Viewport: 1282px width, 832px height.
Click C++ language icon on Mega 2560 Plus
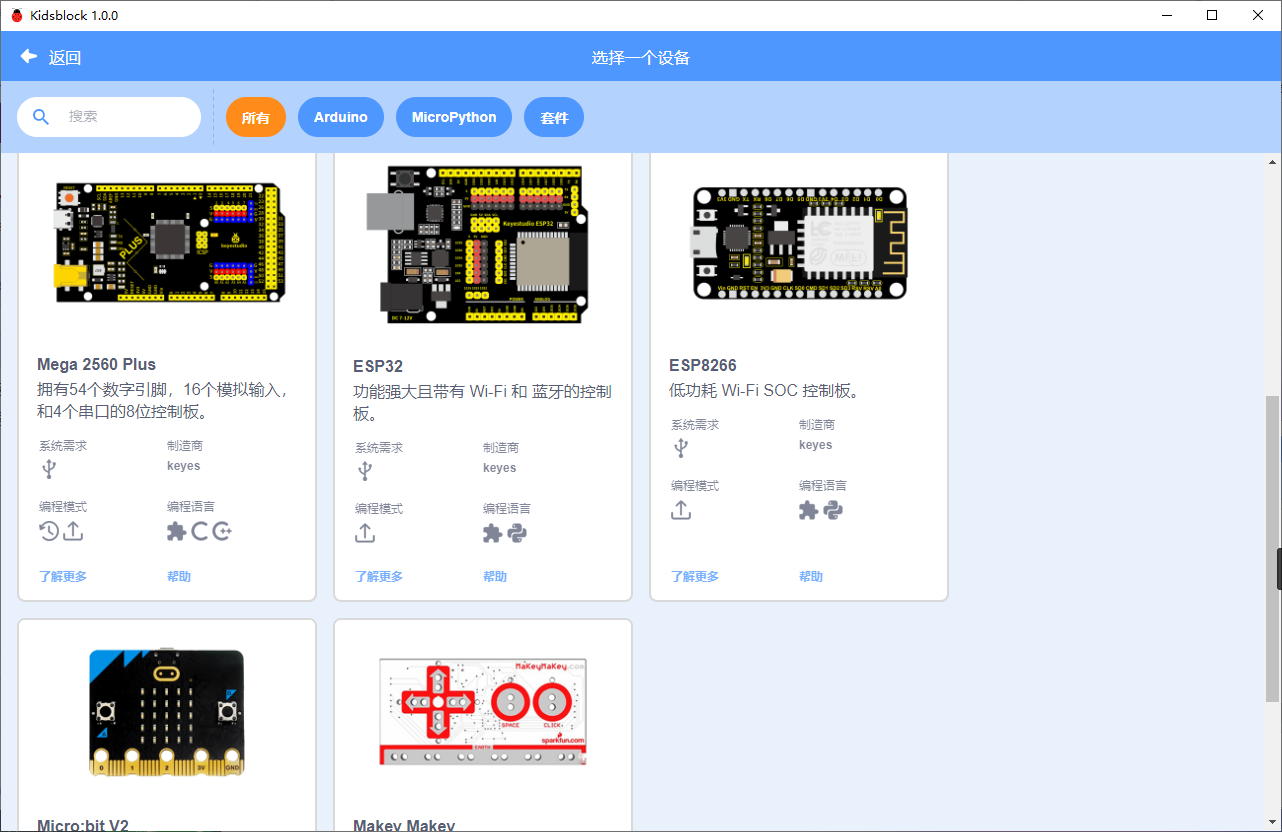pyautogui.click(x=222, y=531)
